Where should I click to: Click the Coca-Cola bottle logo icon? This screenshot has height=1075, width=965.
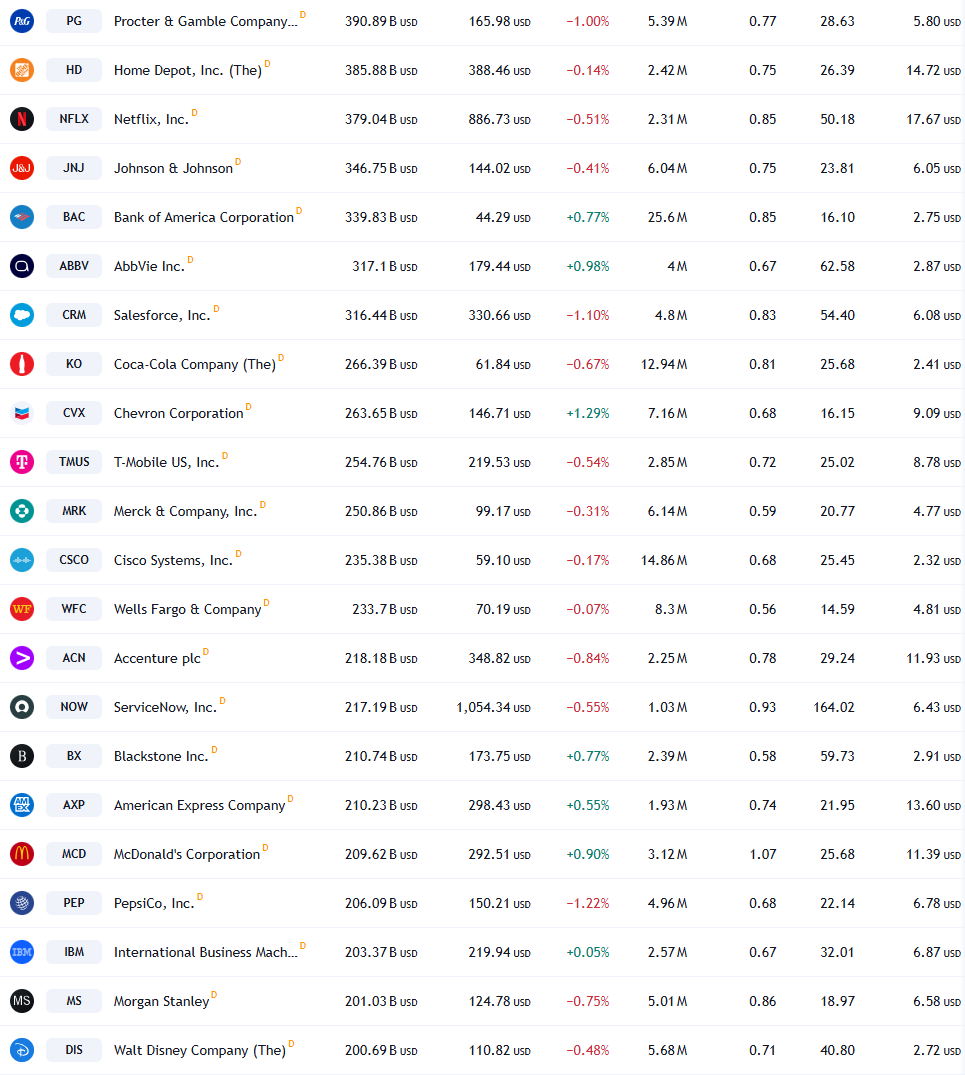(x=22, y=364)
